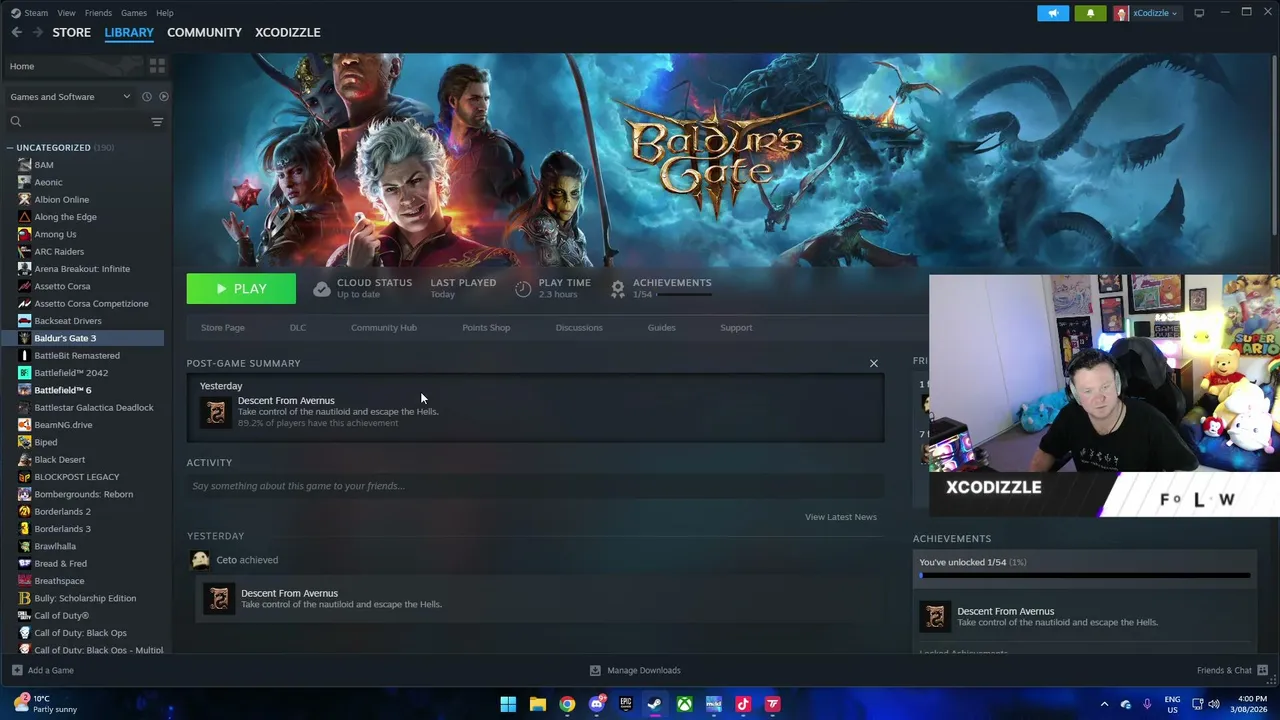
Task: Select Battlefield™ 6 in the library
Action: 63,390
